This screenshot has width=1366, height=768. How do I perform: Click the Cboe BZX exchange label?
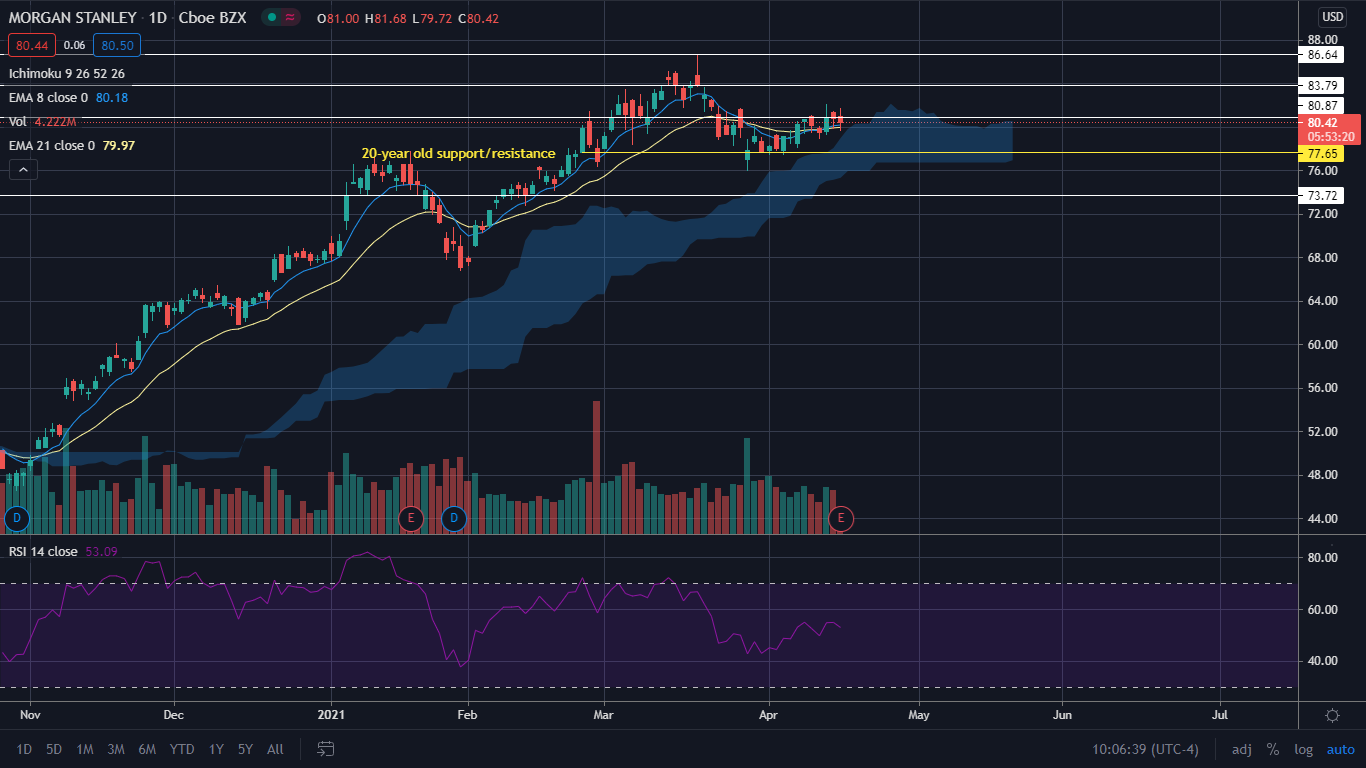(211, 17)
